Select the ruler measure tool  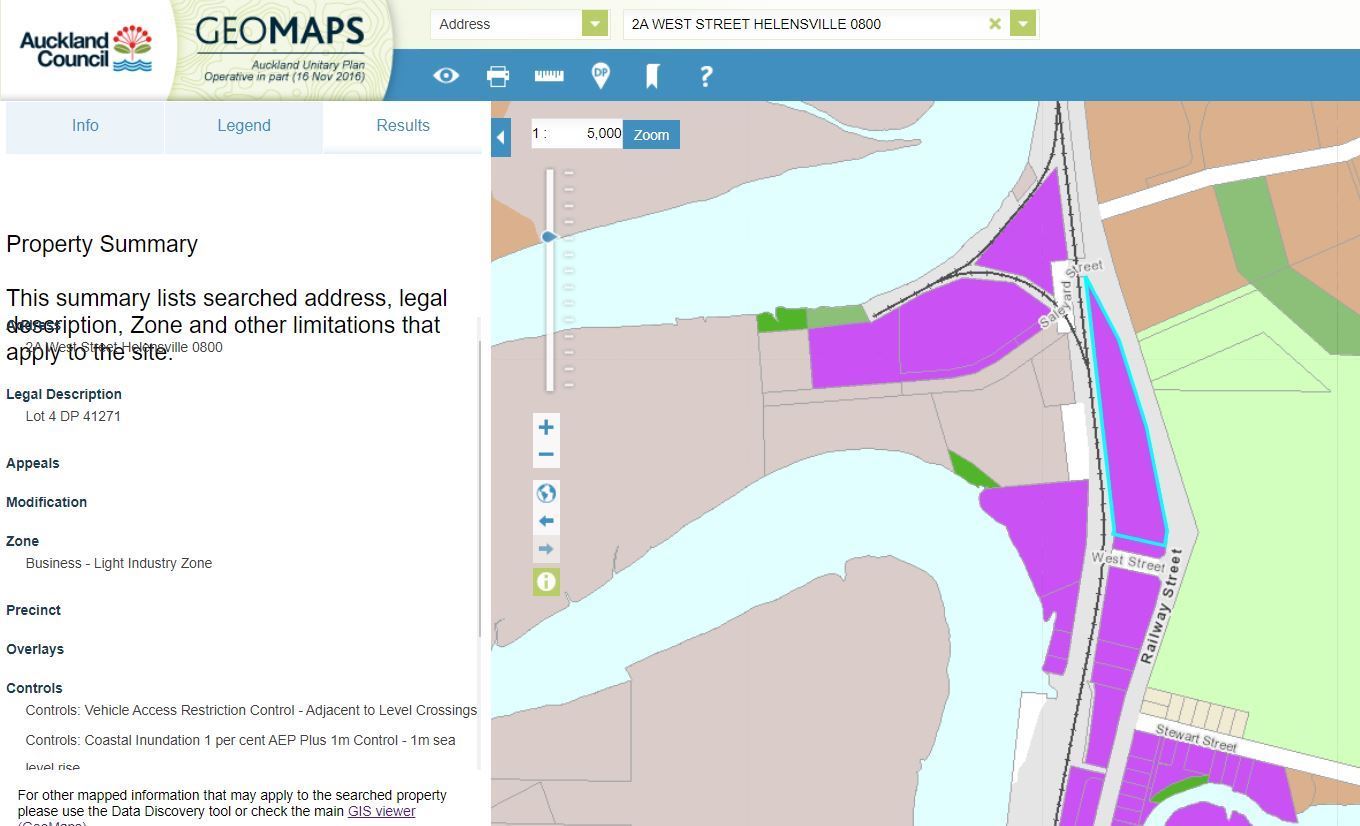click(549, 75)
